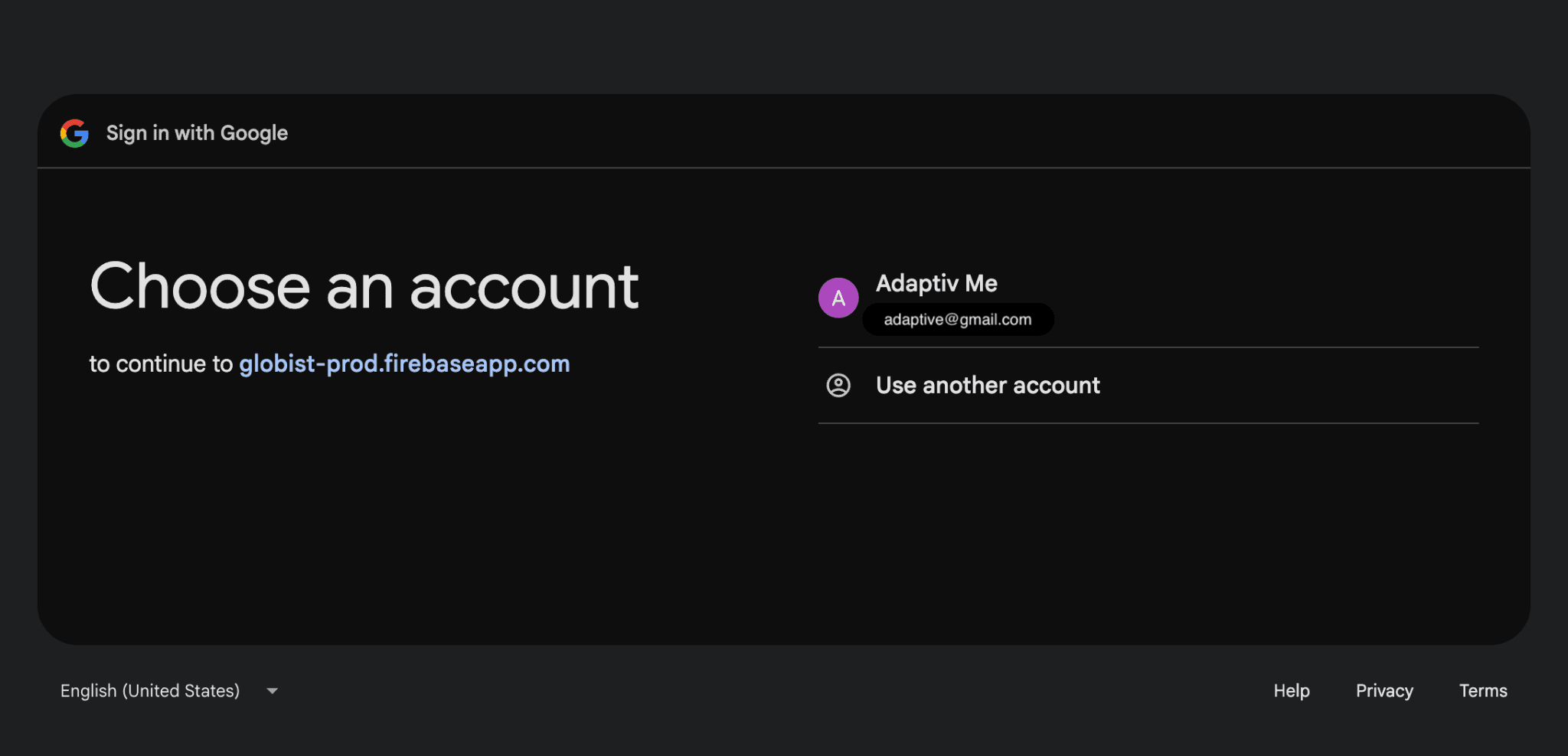Select the Adaptiv Me account avatar
Screen dimensions: 1568x756
coord(838,298)
